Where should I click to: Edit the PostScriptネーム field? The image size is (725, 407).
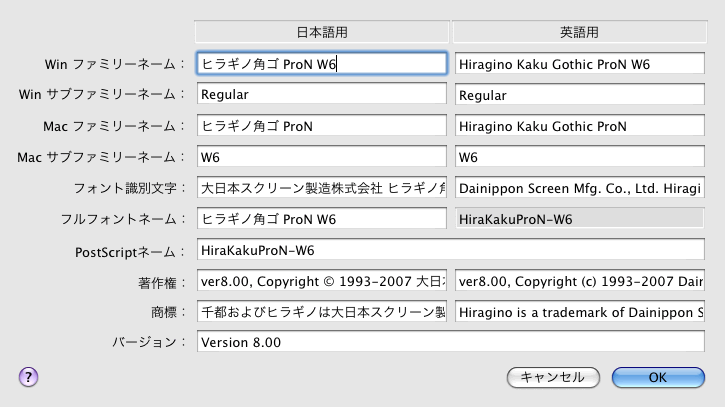(451, 250)
